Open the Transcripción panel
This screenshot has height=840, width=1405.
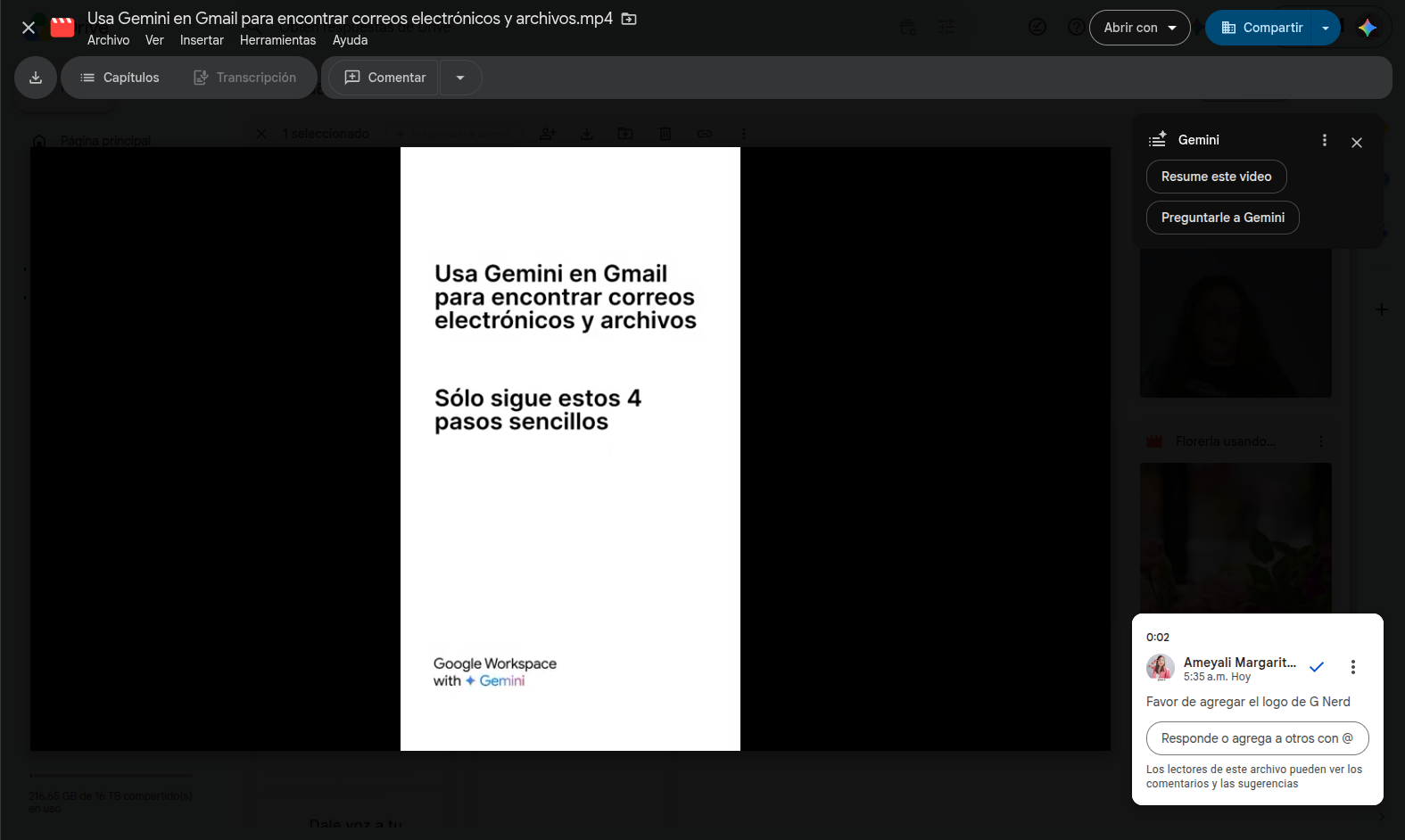pyautogui.click(x=245, y=78)
